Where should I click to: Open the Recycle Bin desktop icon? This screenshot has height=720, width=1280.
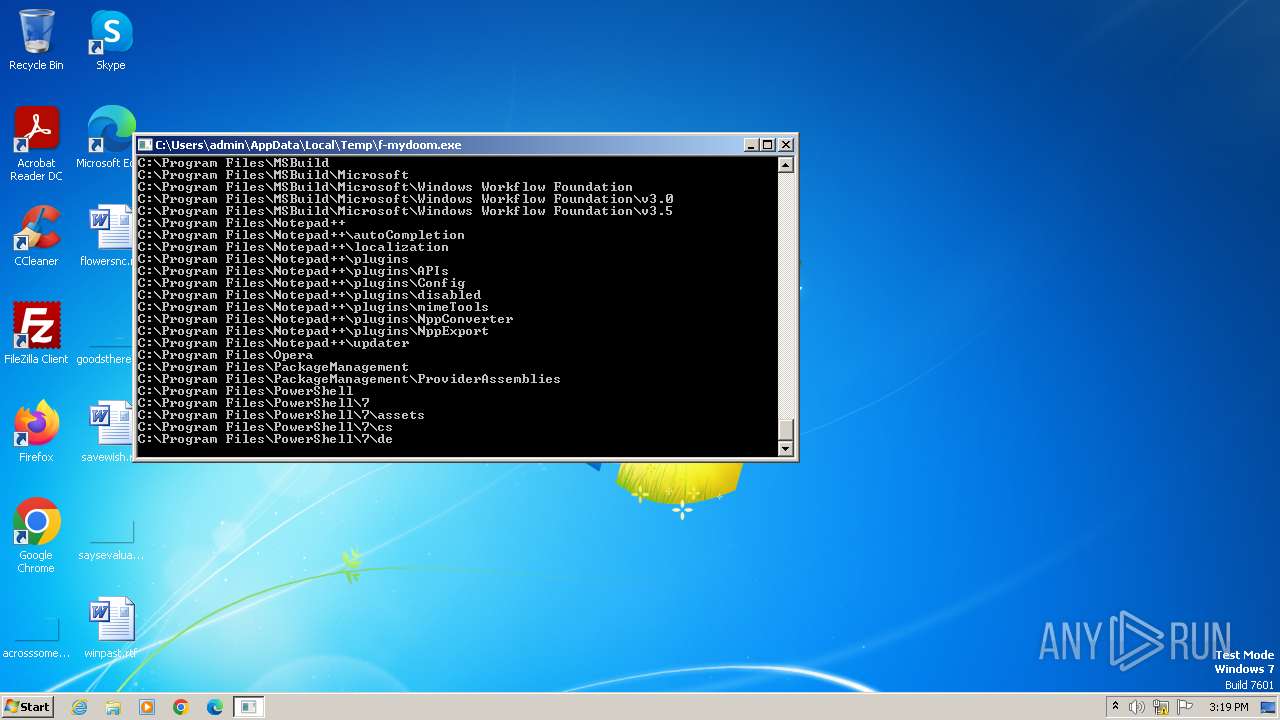pos(36,40)
